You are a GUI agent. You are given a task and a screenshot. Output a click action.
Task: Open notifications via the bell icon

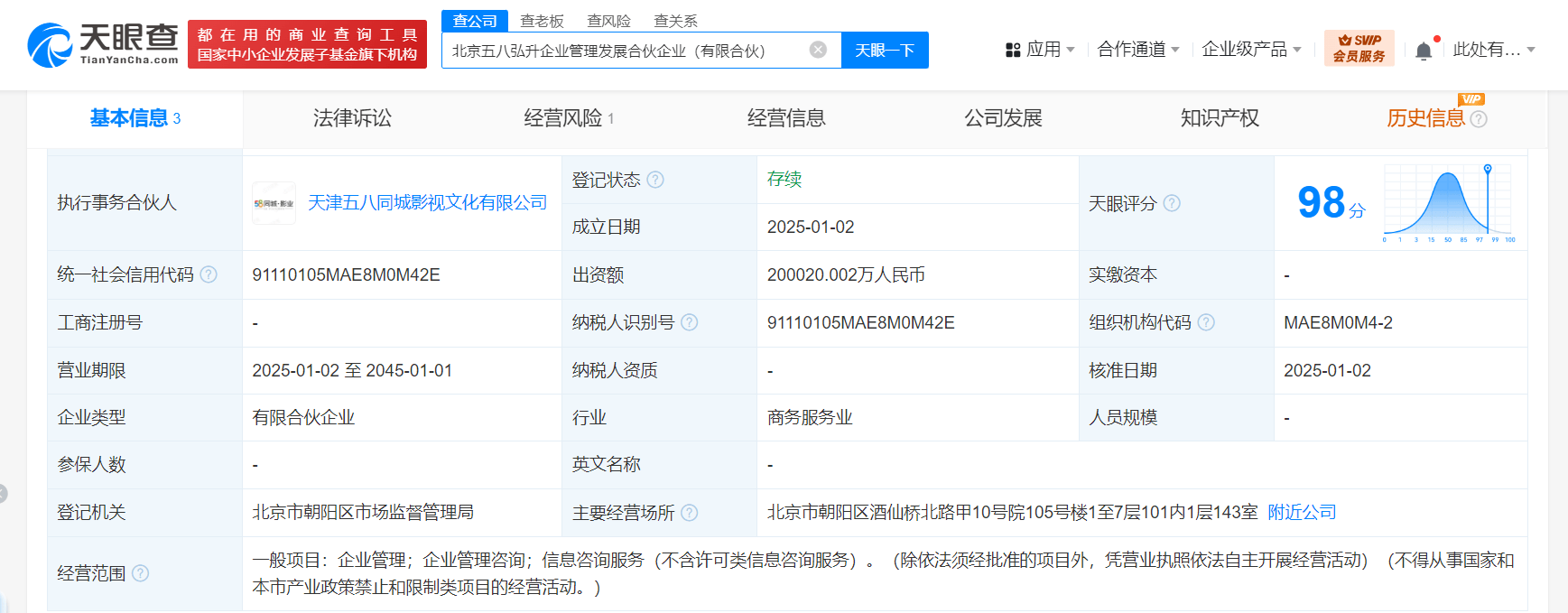click(1424, 51)
